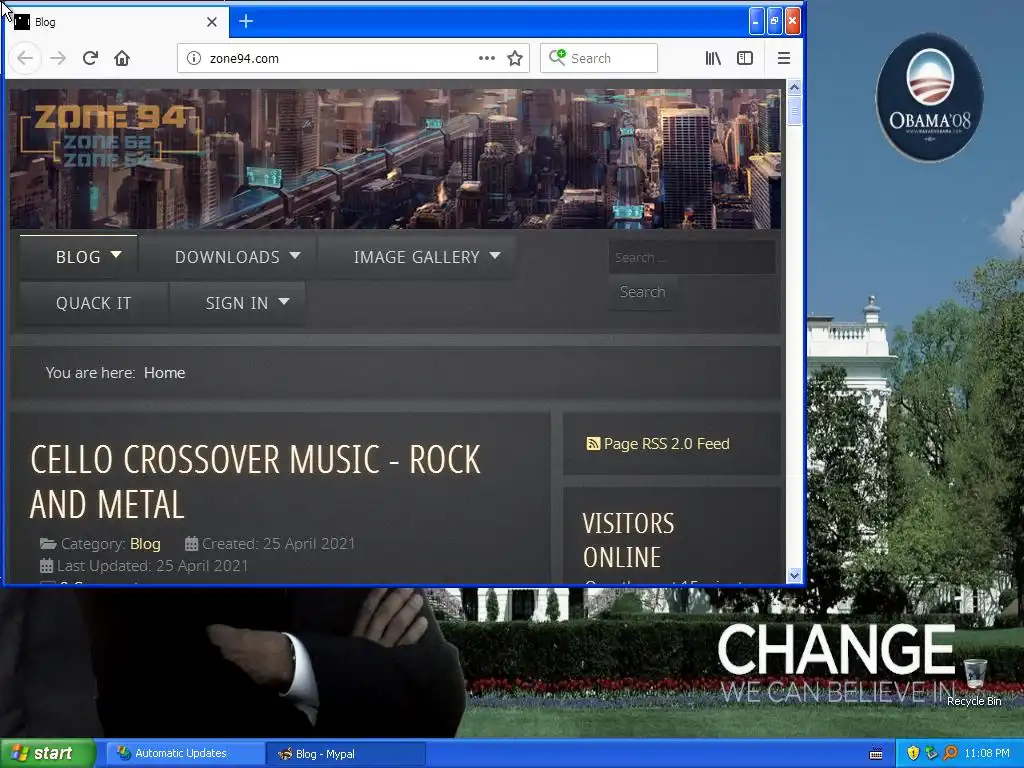Toggle the browser sidebar panel
This screenshot has width=1024, height=768.
click(745, 58)
